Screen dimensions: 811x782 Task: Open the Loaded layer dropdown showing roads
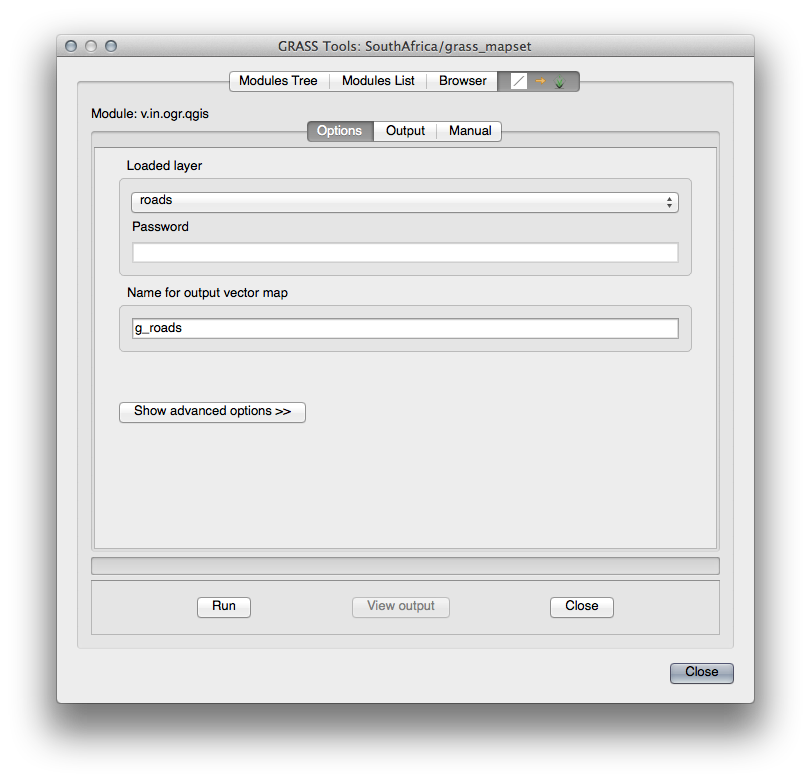point(405,201)
